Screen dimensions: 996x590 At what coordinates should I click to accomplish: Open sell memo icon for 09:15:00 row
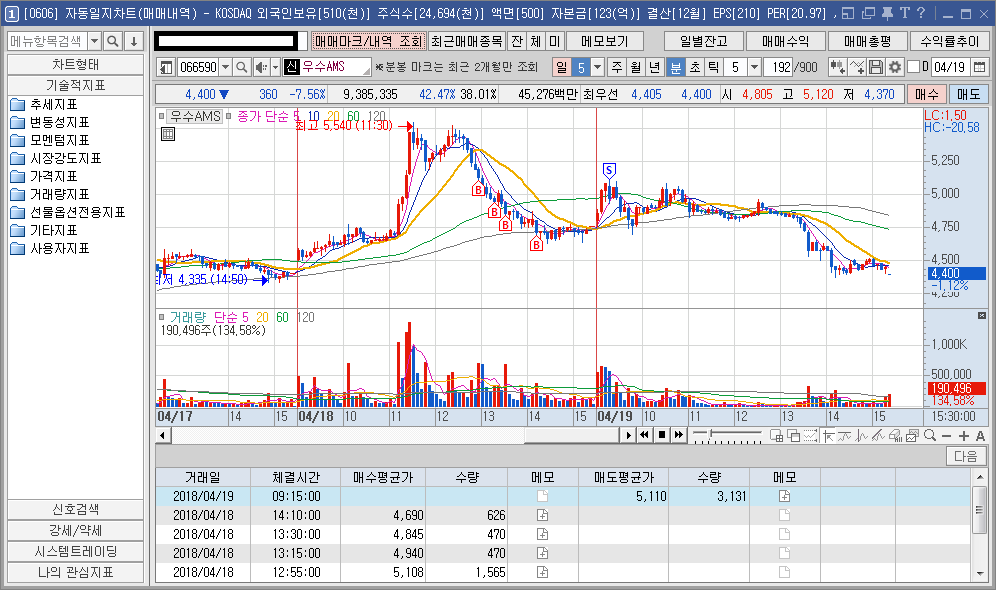click(784, 496)
